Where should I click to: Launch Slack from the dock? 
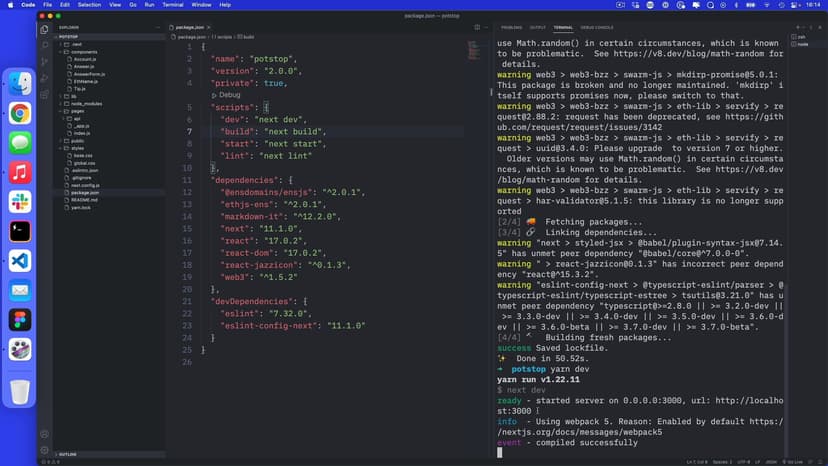click(20, 202)
